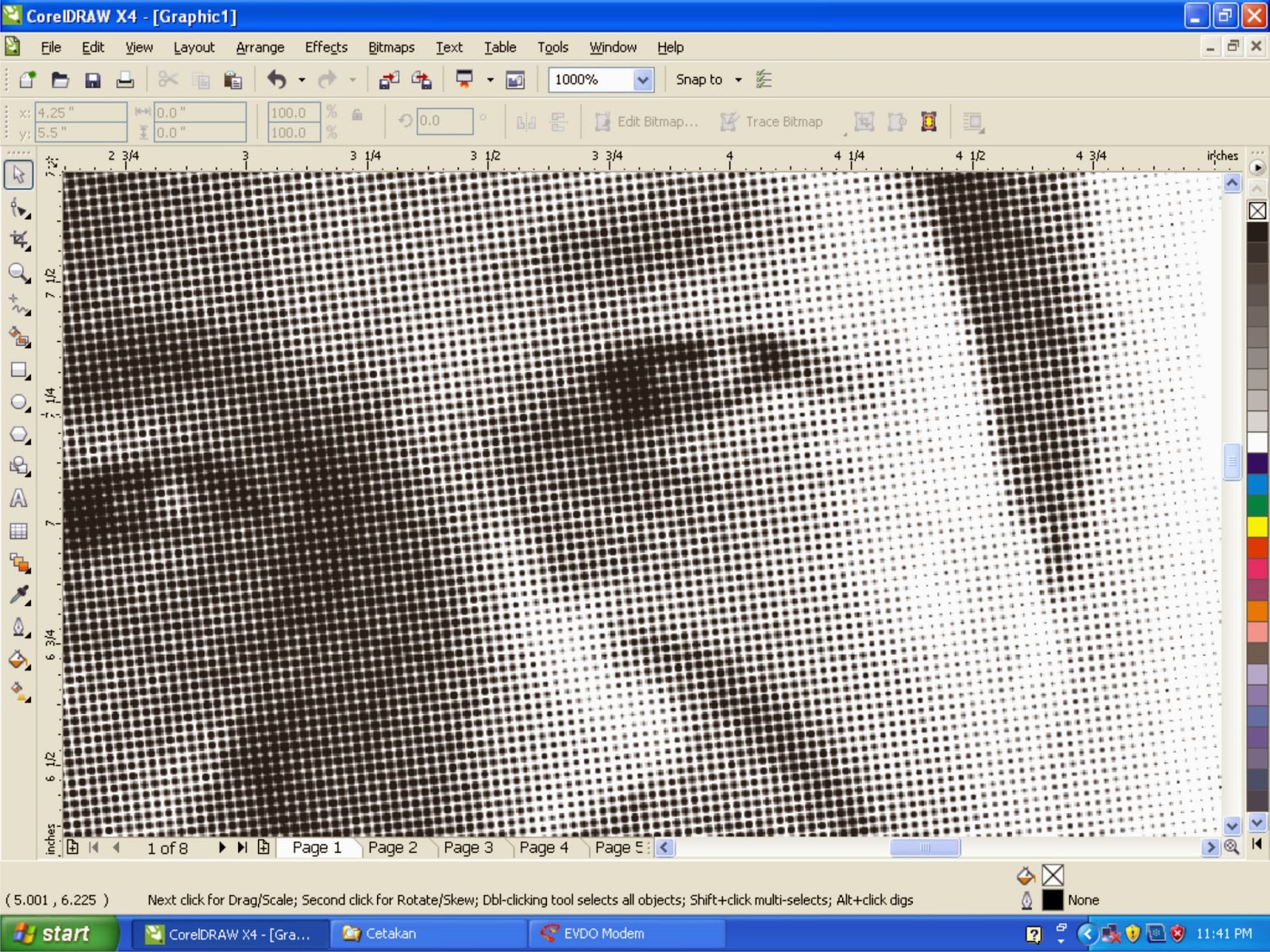Switch to the Page 4 tab
The image size is (1270, 952).
coord(544,847)
